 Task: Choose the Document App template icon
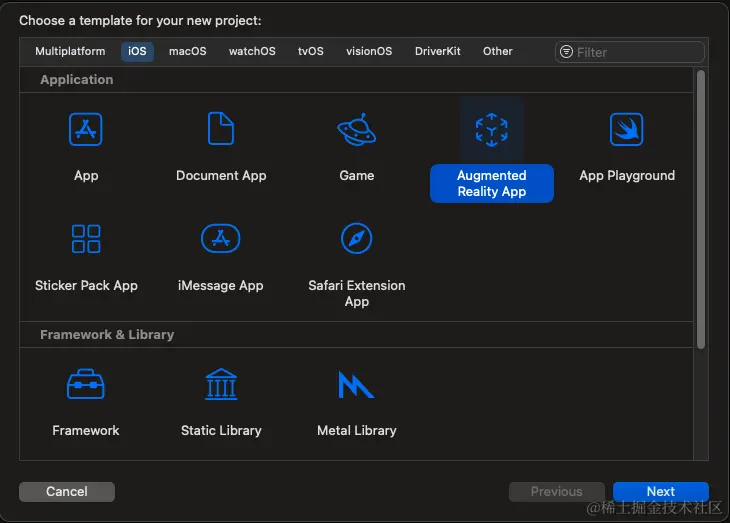[221, 128]
